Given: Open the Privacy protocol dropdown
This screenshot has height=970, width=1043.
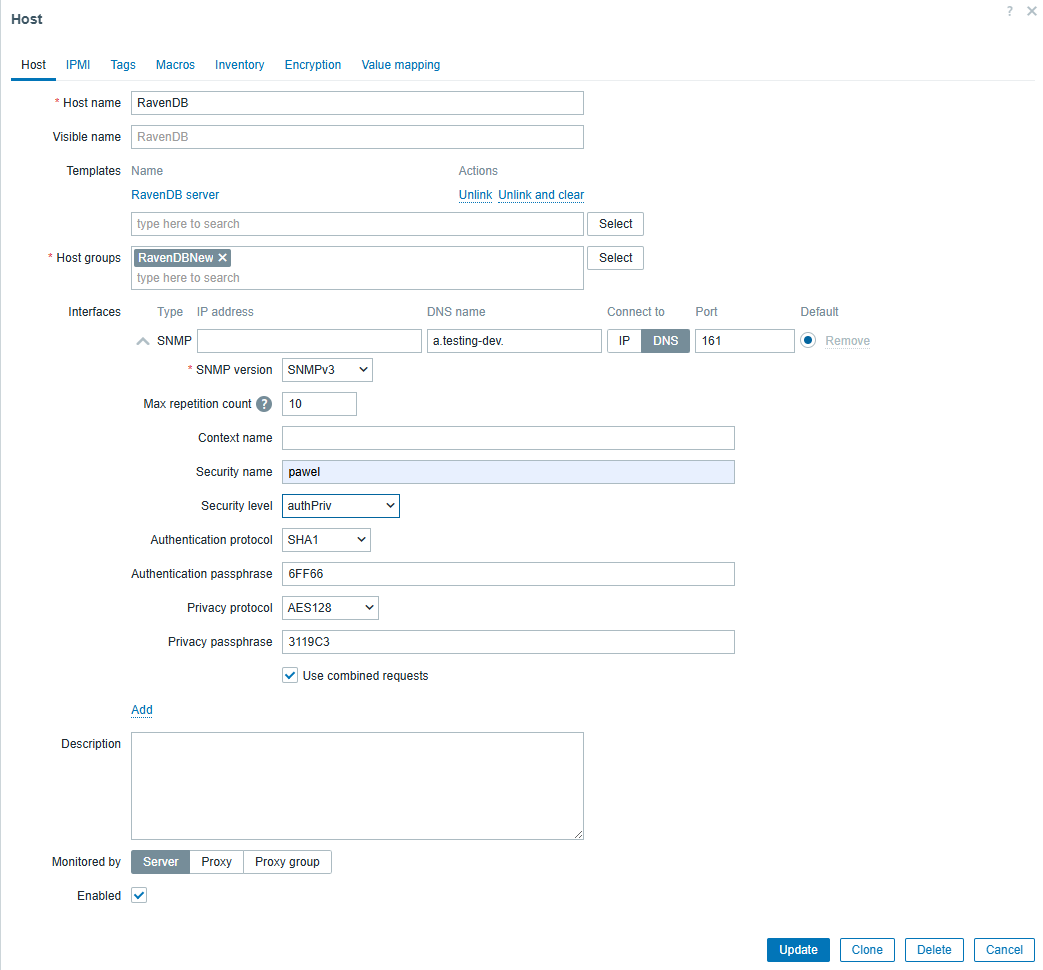Looking at the screenshot, I should (330, 608).
